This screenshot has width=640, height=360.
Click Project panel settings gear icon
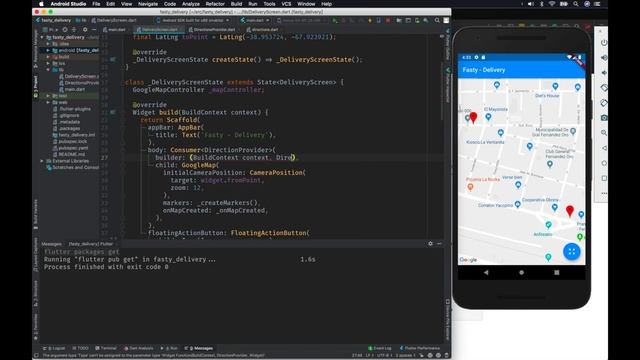click(x=85, y=29)
